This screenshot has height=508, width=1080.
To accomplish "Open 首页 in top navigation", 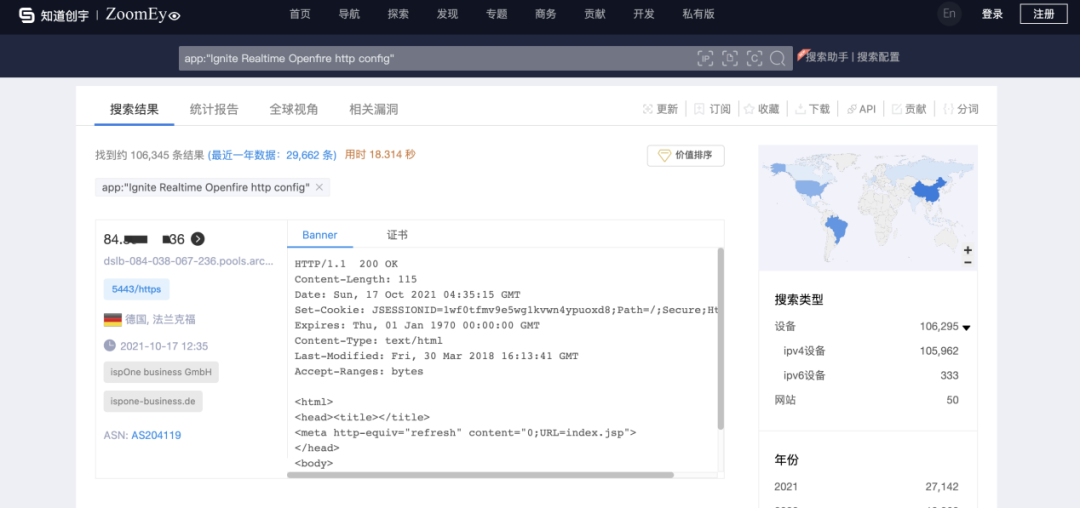I will (300, 14).
